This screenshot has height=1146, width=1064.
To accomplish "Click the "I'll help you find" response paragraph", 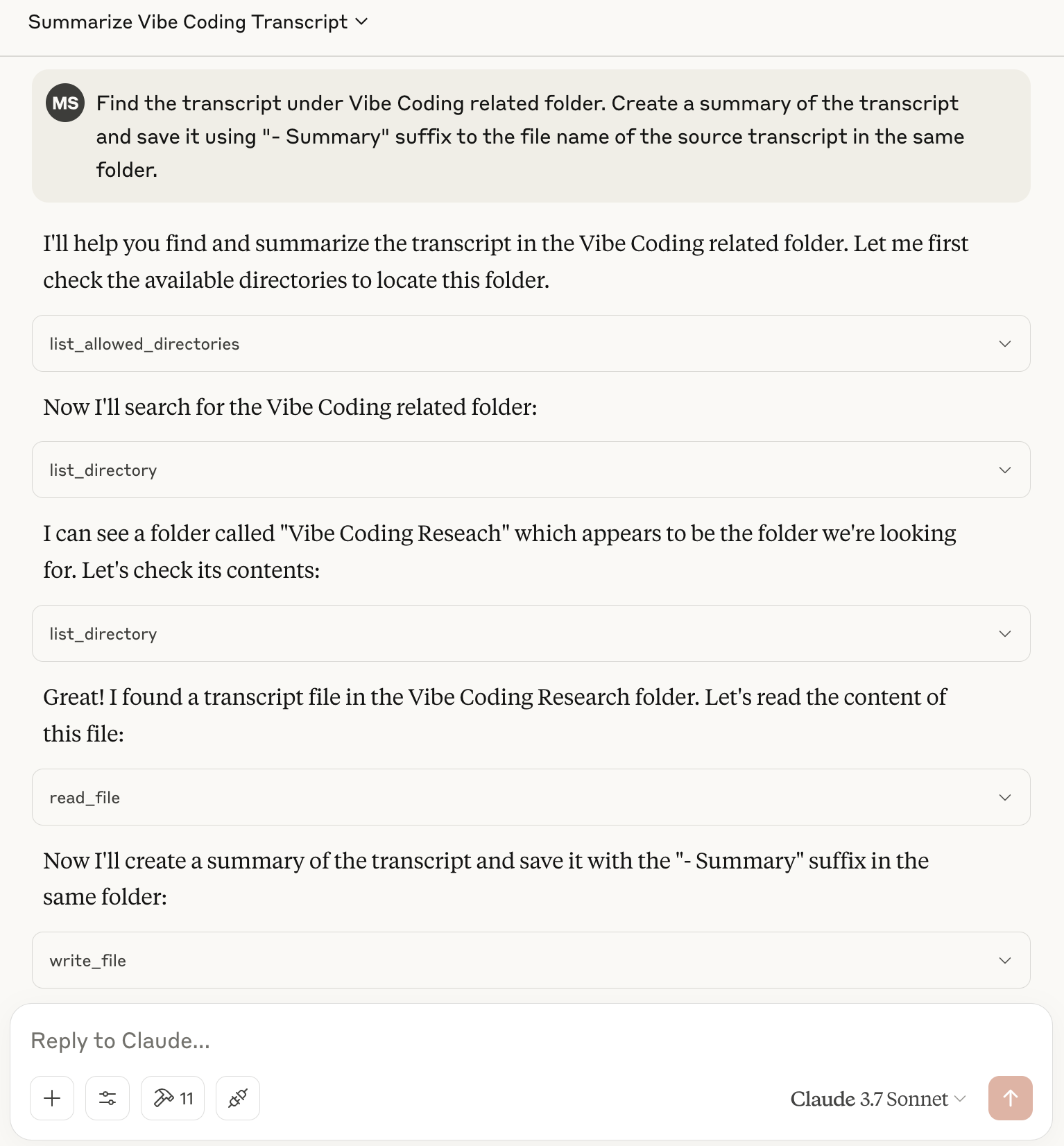I will click(x=505, y=262).
